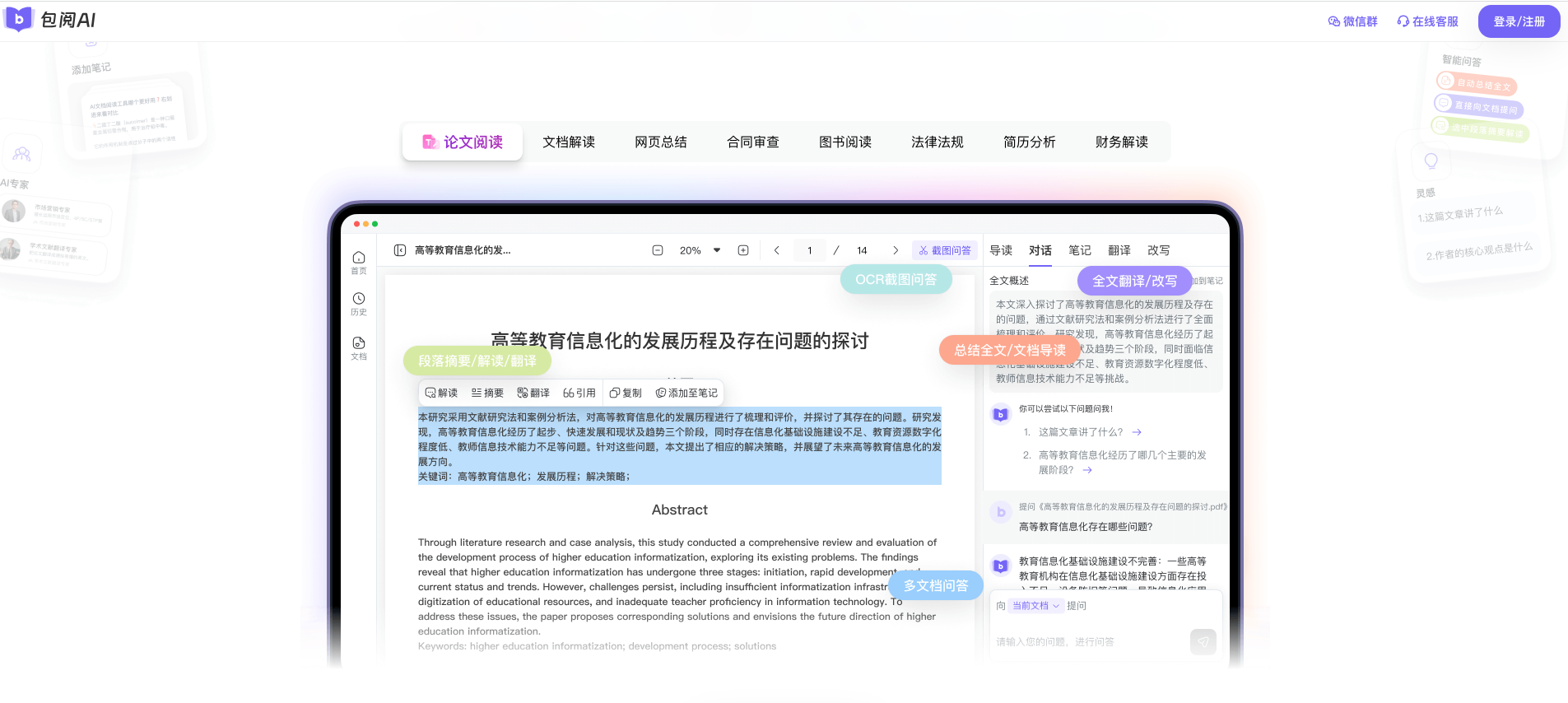Click the send message icon
This screenshot has width=1568, height=703.
pos(1203,641)
